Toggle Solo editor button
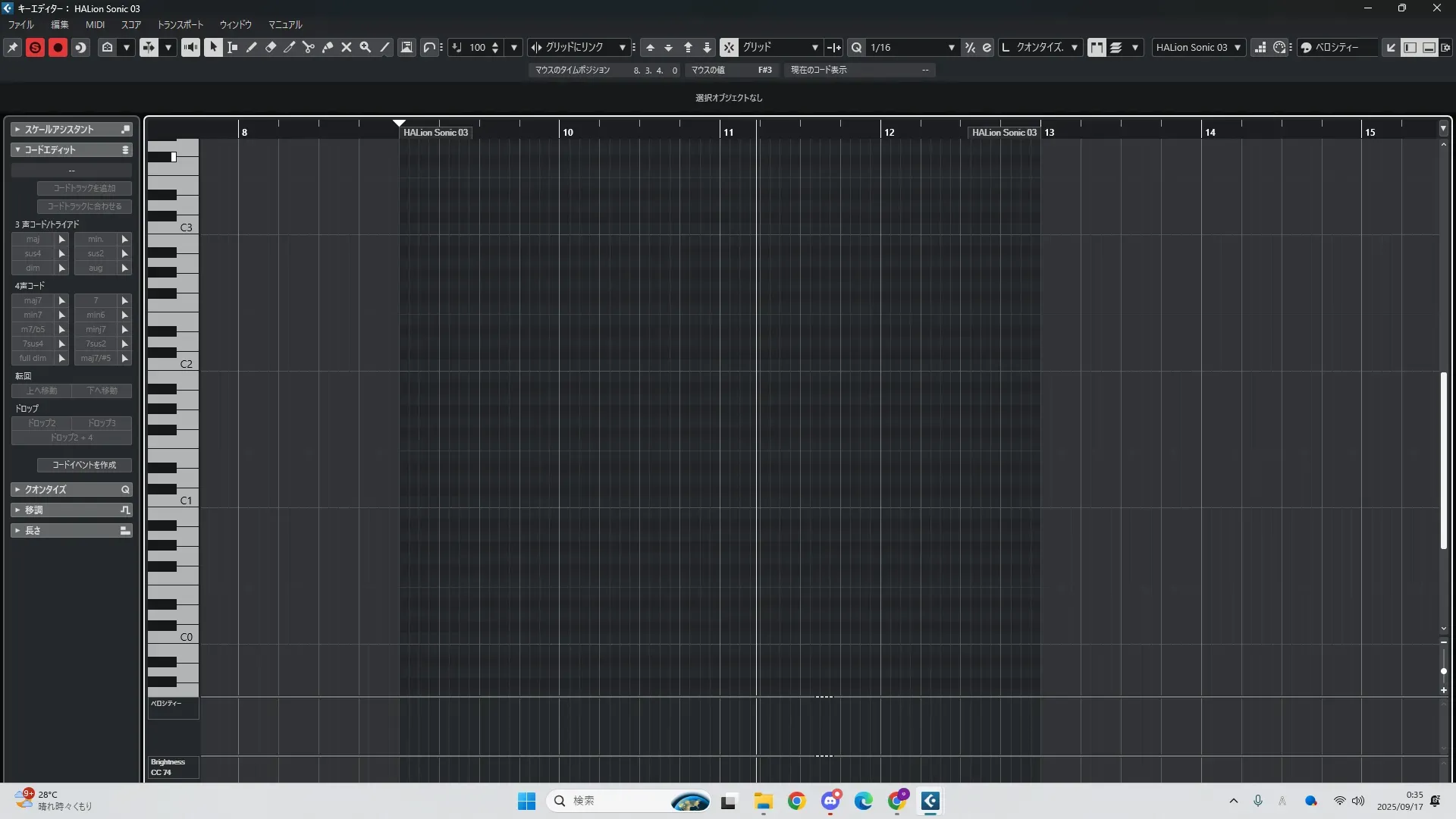1456x819 pixels. point(35,47)
